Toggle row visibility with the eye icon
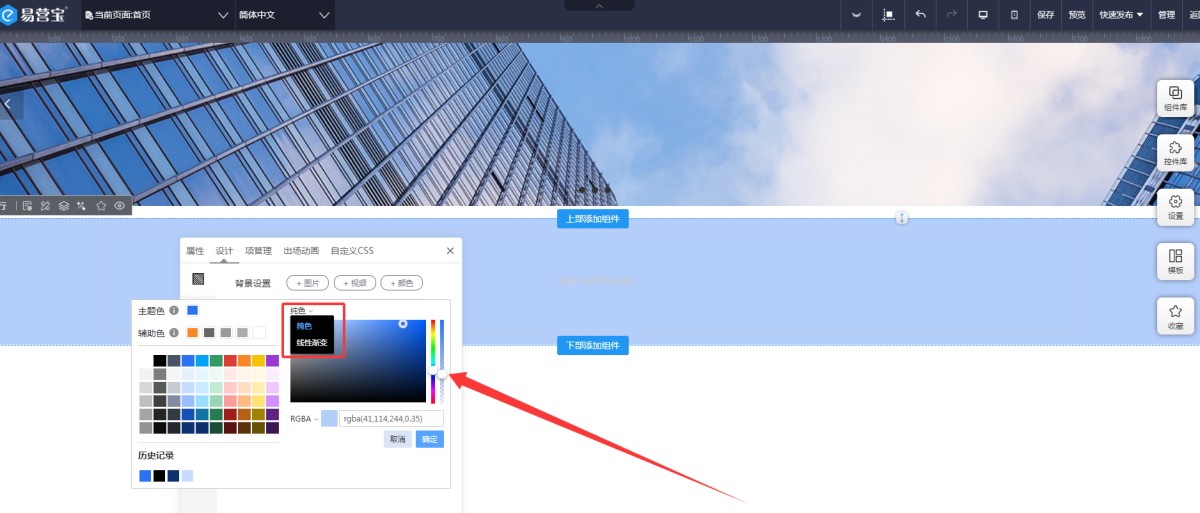This screenshot has width=1200, height=513. pos(119,206)
